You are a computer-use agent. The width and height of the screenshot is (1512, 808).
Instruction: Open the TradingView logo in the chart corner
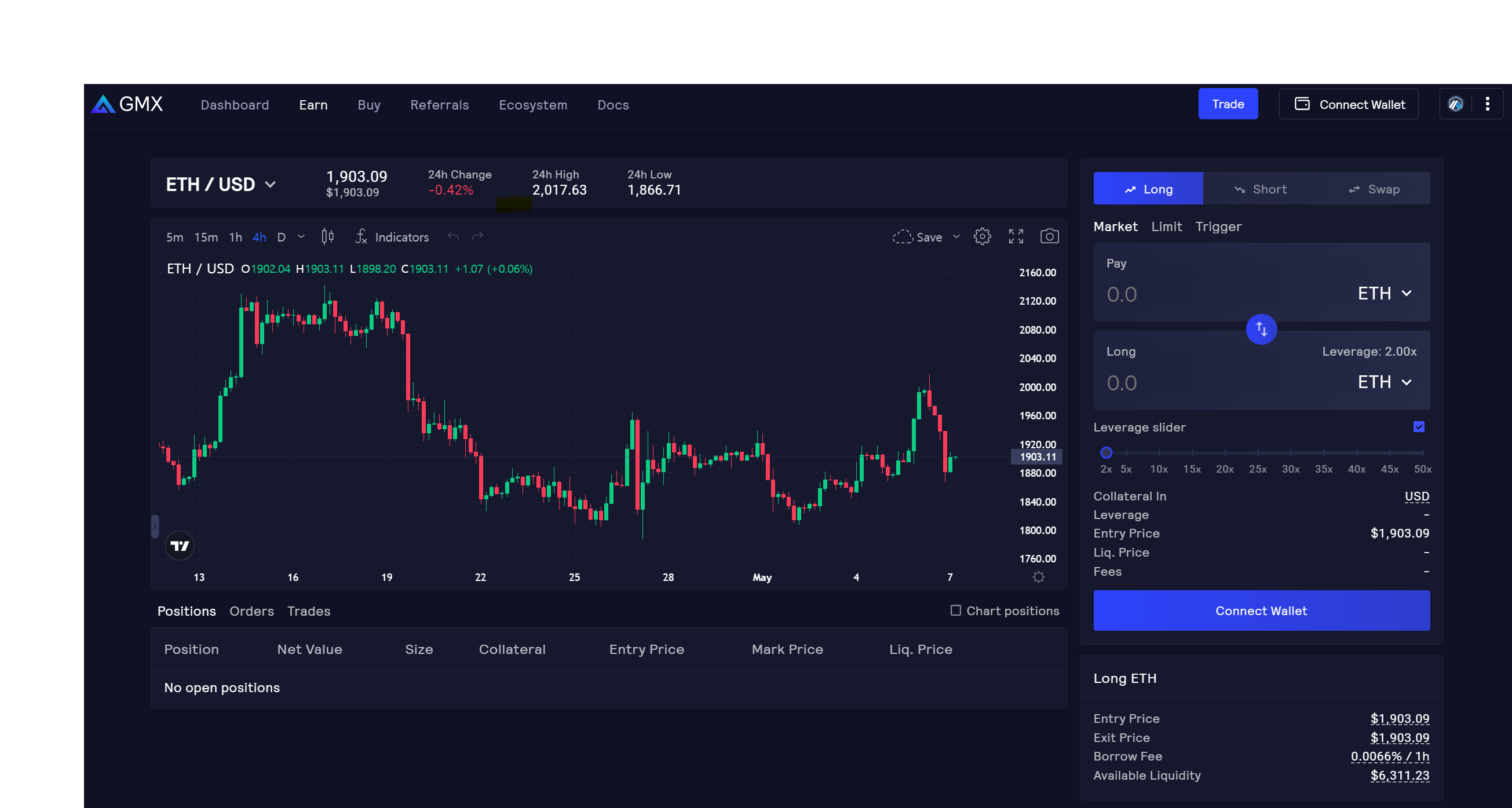coord(180,545)
